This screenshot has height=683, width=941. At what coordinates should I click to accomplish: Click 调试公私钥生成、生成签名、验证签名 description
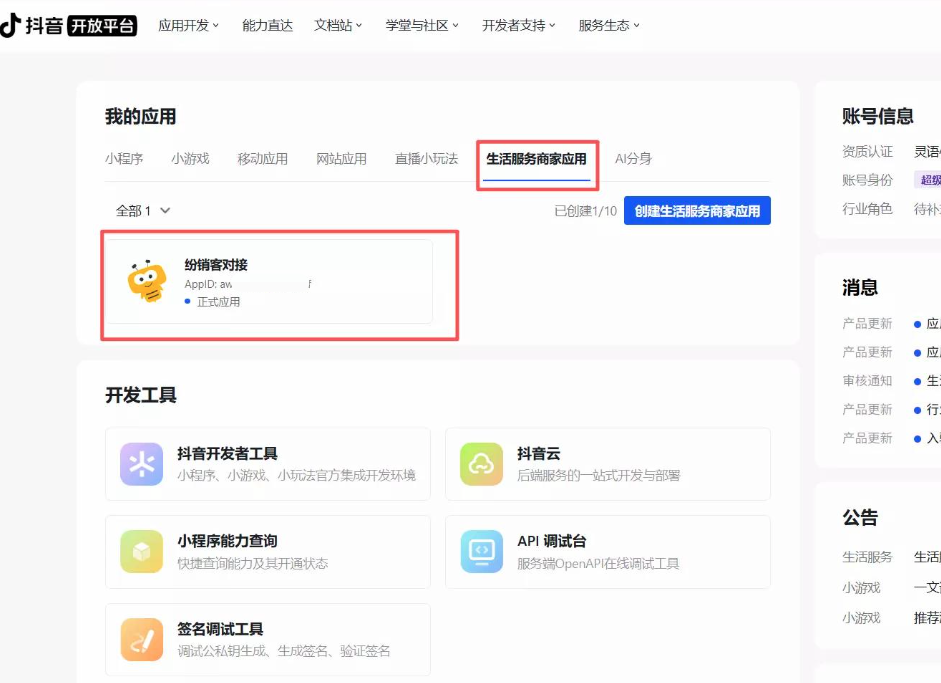tap(283, 651)
